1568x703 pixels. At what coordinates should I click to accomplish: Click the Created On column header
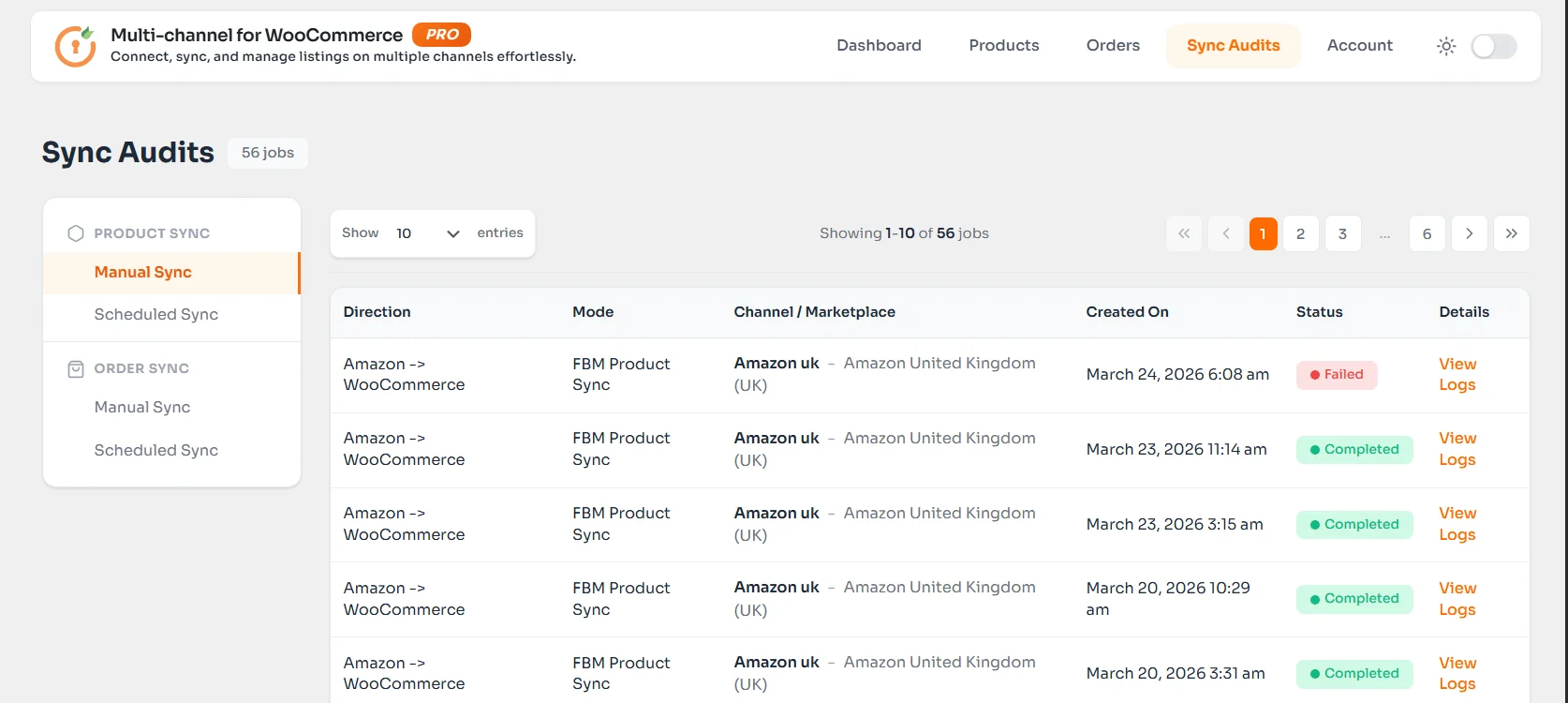(x=1127, y=312)
